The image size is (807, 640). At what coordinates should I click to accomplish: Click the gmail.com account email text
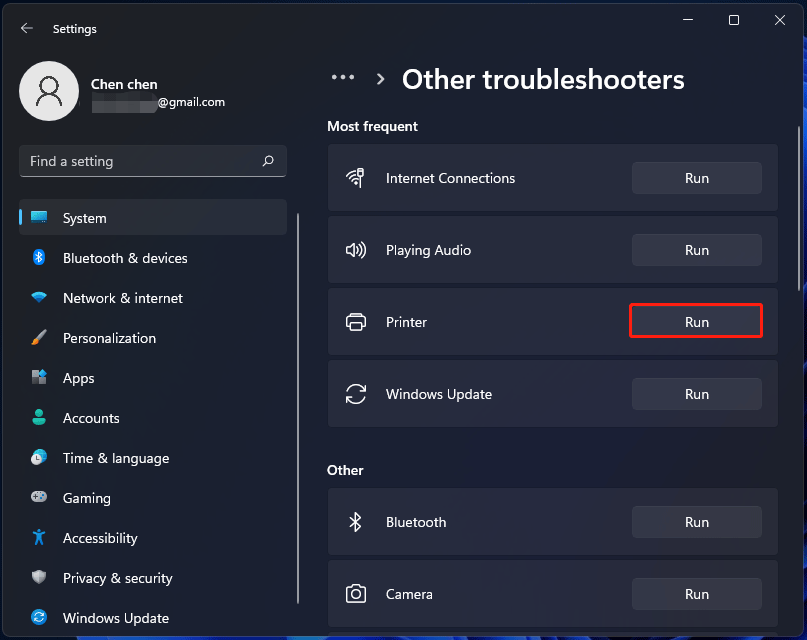tap(191, 102)
